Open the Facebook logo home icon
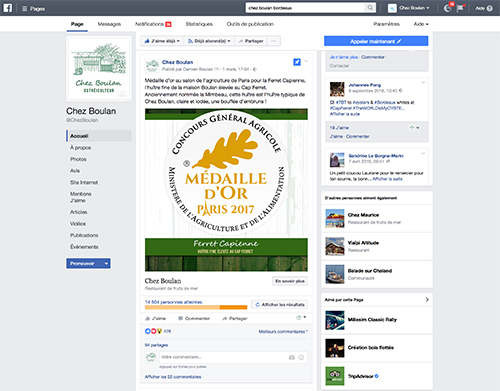Screen dimensions: 500x391 point(8,8)
